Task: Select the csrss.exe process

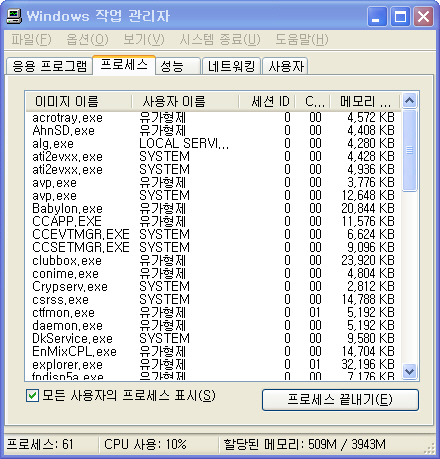Action: click(213, 300)
